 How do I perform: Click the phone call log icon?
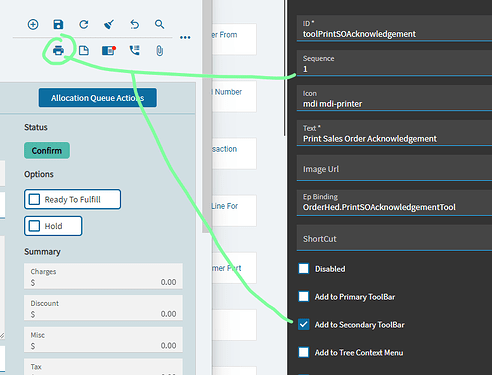point(134,50)
